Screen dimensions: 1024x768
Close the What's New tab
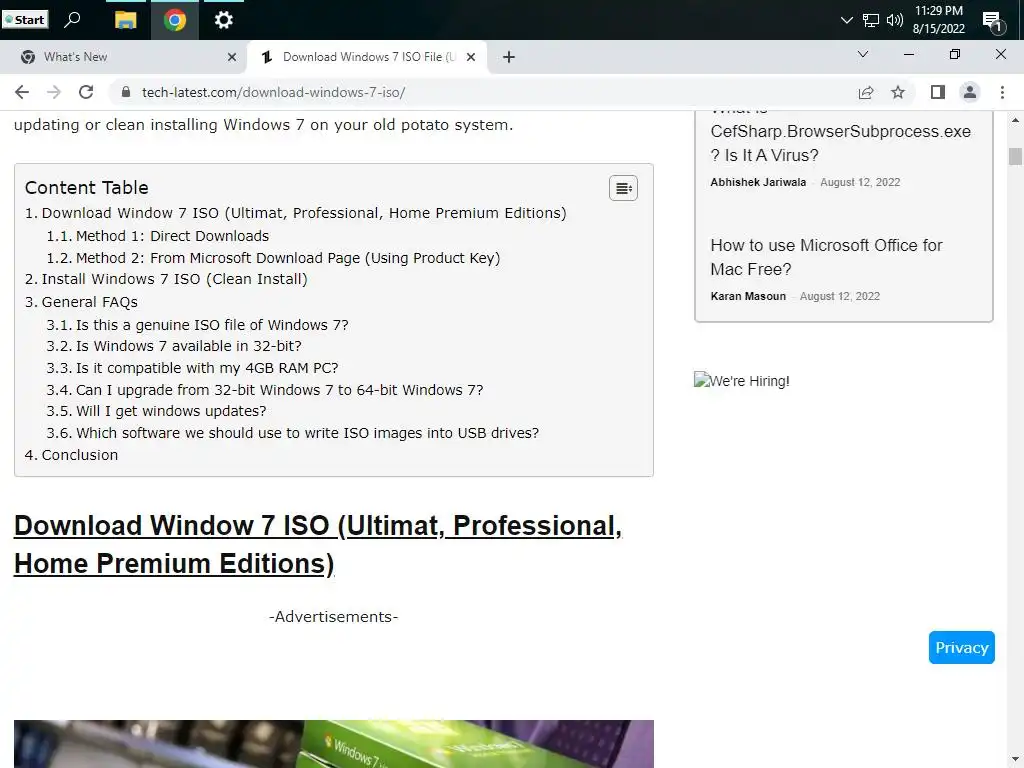tap(232, 57)
